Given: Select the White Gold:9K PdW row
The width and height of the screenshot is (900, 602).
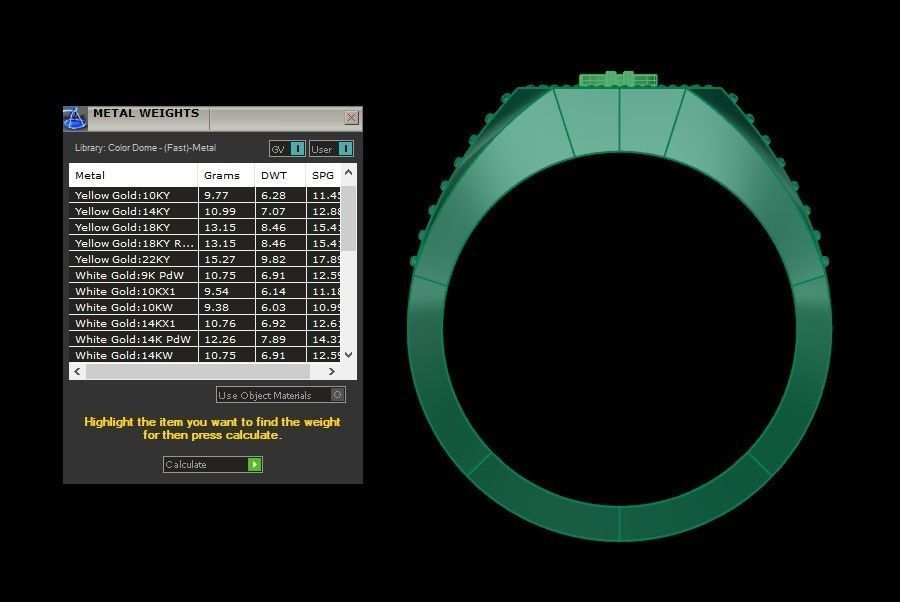Looking at the screenshot, I should (x=204, y=275).
